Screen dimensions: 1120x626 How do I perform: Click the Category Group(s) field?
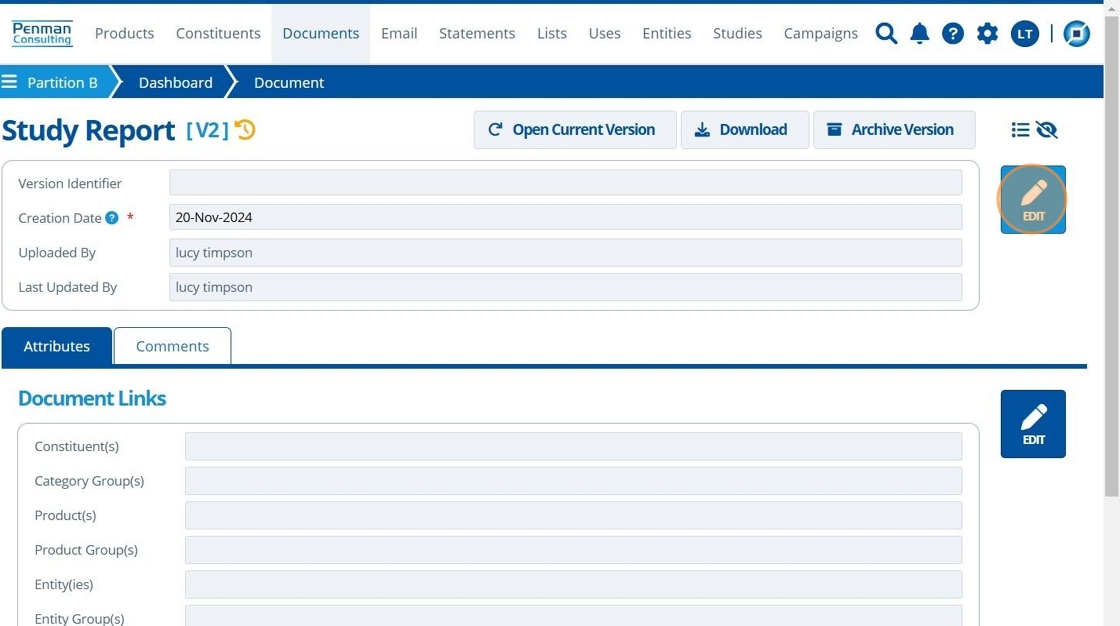coord(573,481)
